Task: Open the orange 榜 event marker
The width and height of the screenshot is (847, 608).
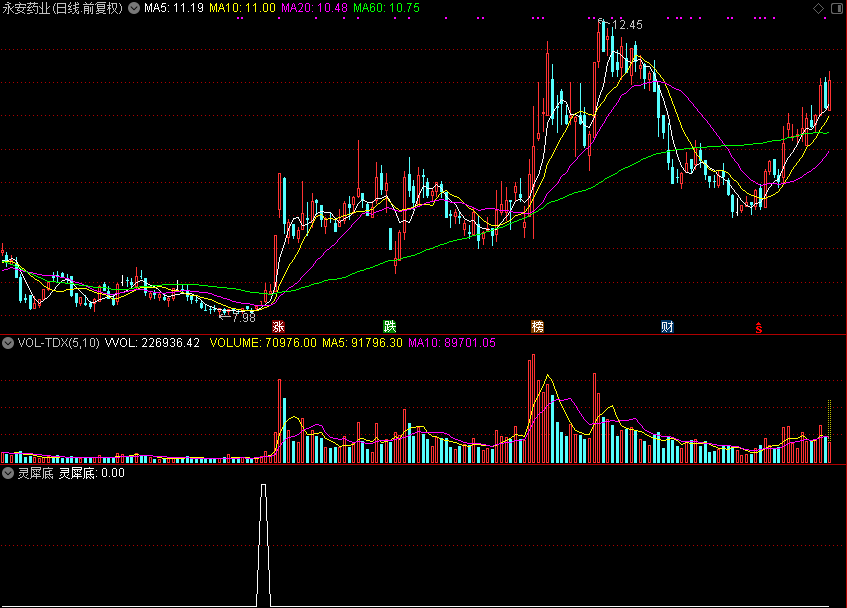Action: point(537,326)
